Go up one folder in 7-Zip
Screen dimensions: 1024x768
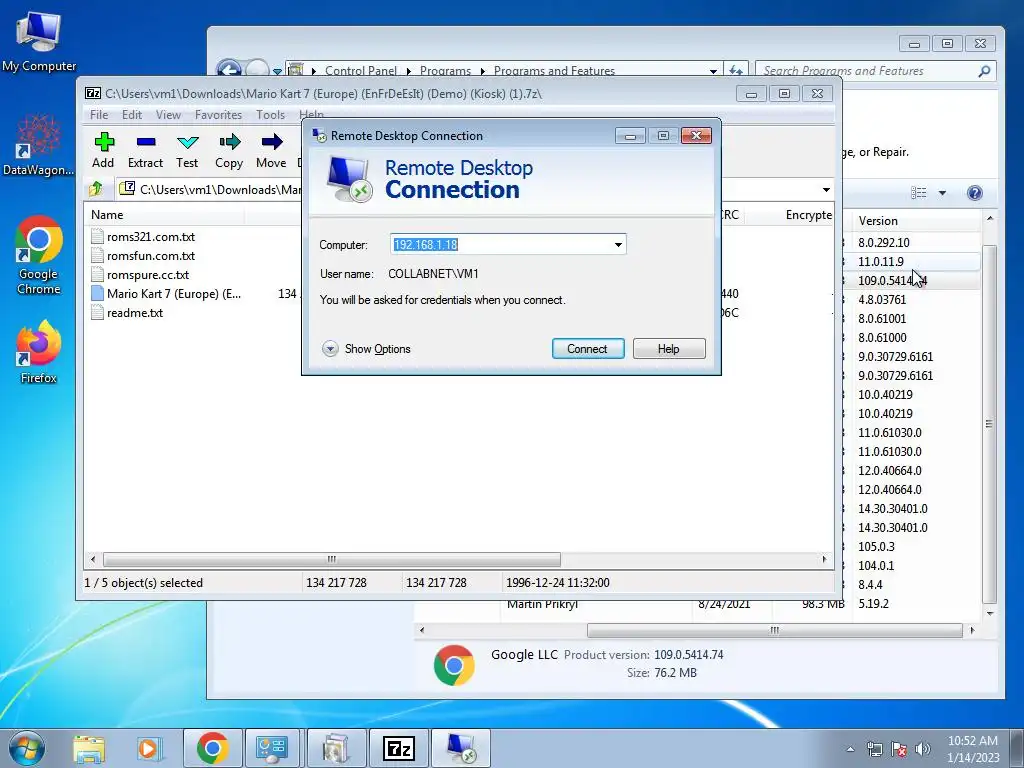pos(96,189)
